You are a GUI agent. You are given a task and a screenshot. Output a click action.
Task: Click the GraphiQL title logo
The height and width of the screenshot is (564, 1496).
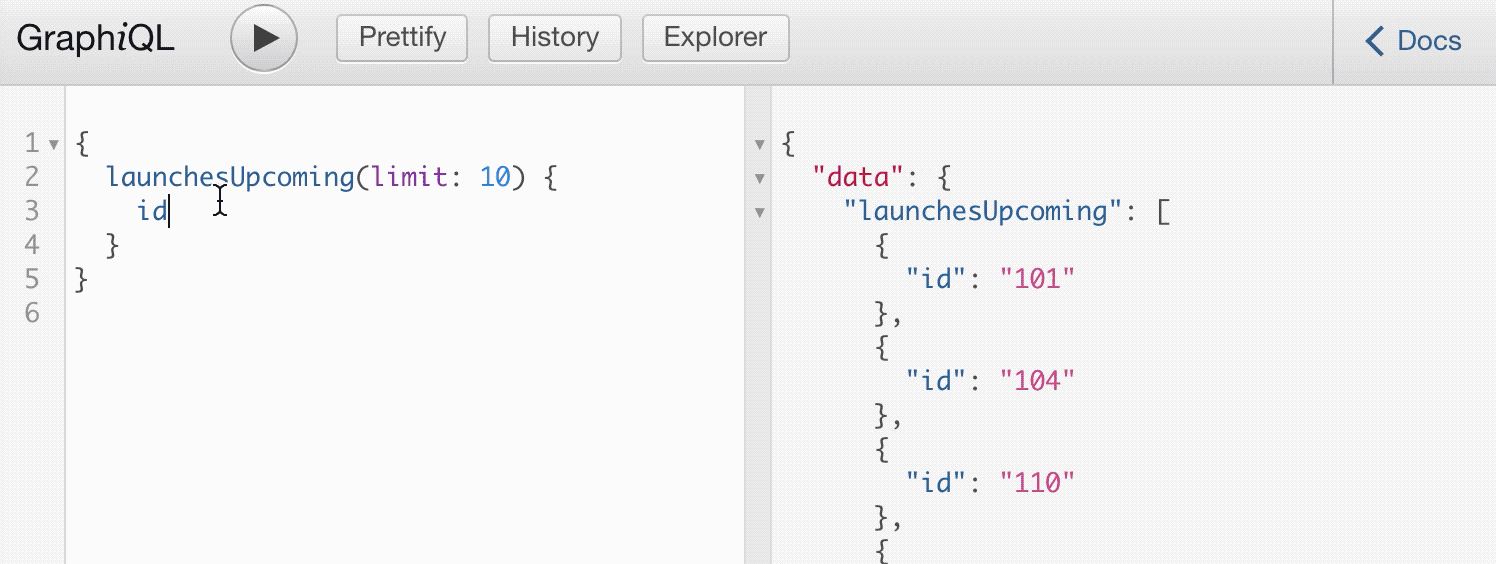point(96,39)
